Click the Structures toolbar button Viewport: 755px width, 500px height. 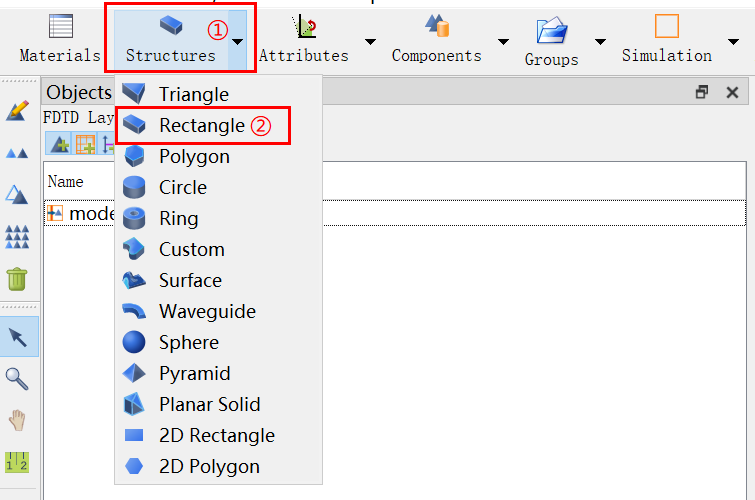[x=170, y=39]
